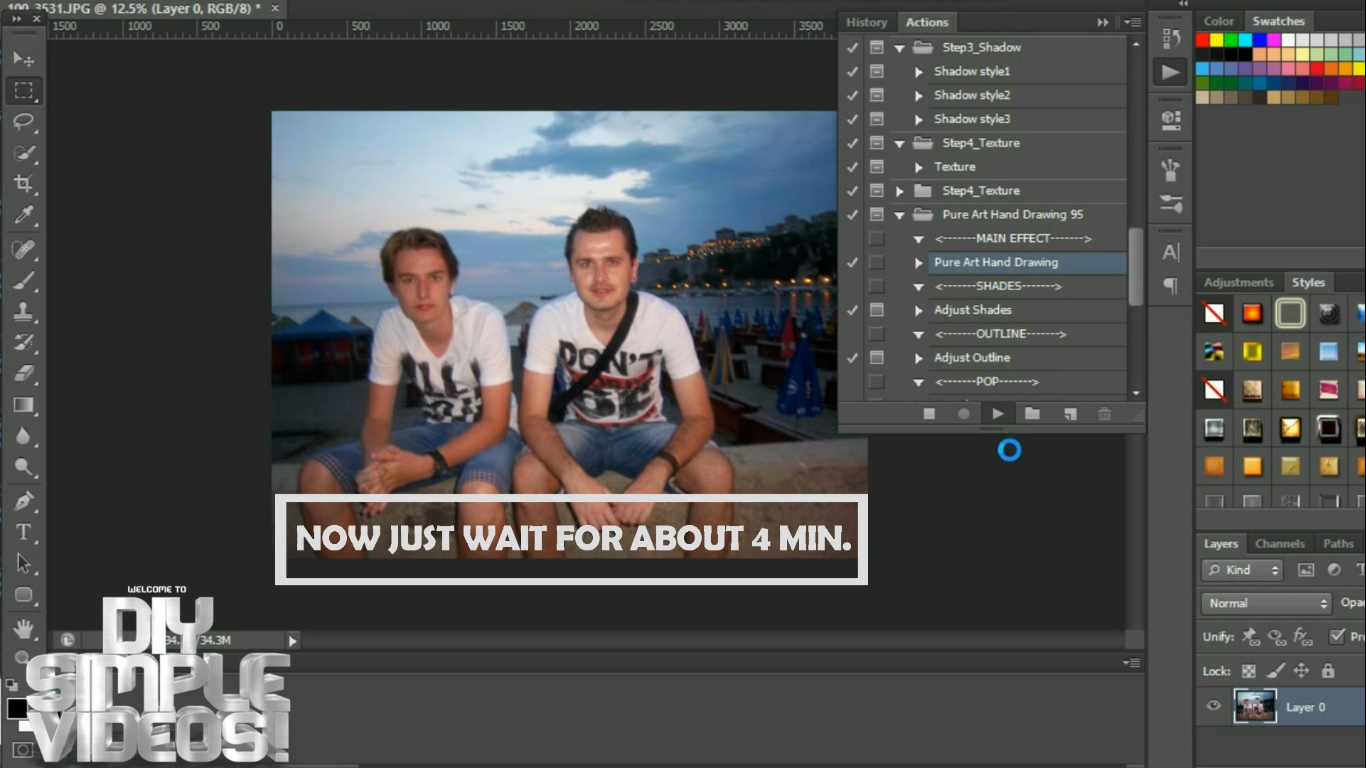Toggle checkmark for Pure Art Hand Drawing 95
Viewport: 1366px width, 768px height.
pos(852,214)
